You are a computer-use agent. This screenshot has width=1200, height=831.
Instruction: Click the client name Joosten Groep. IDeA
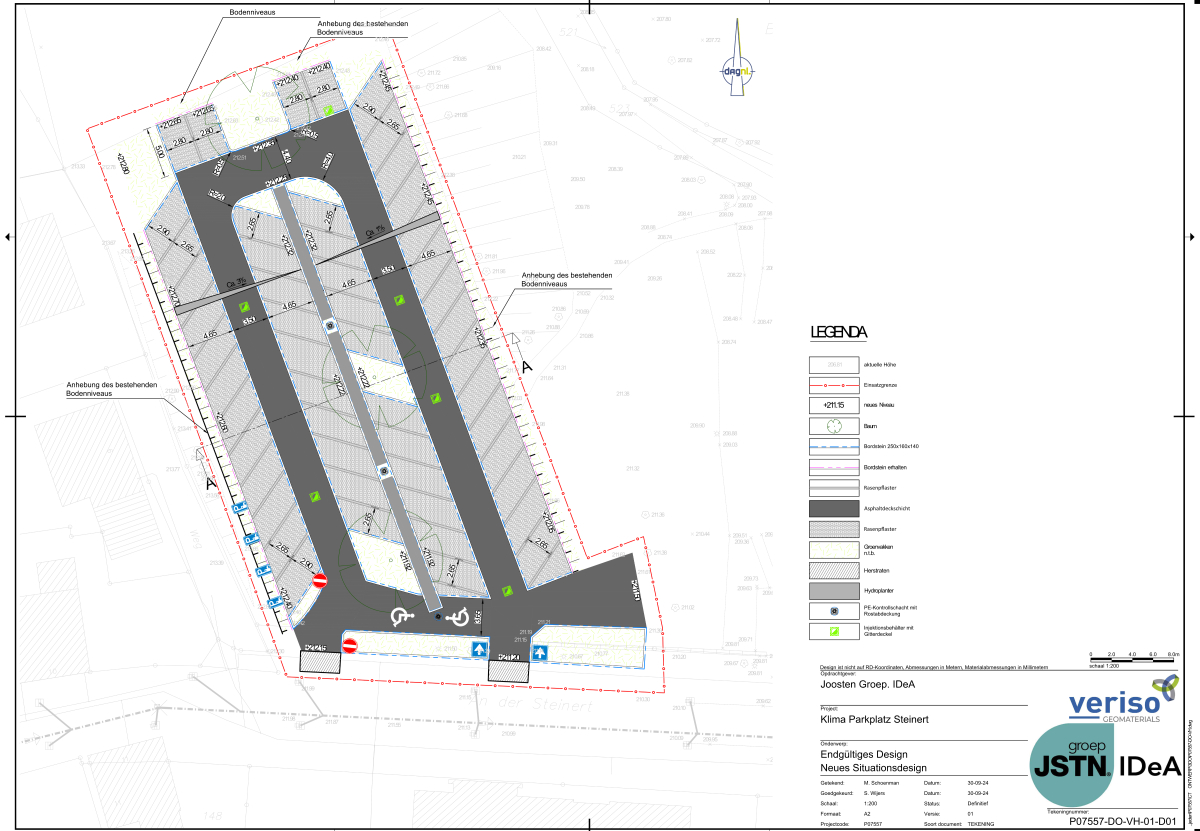(x=866, y=686)
